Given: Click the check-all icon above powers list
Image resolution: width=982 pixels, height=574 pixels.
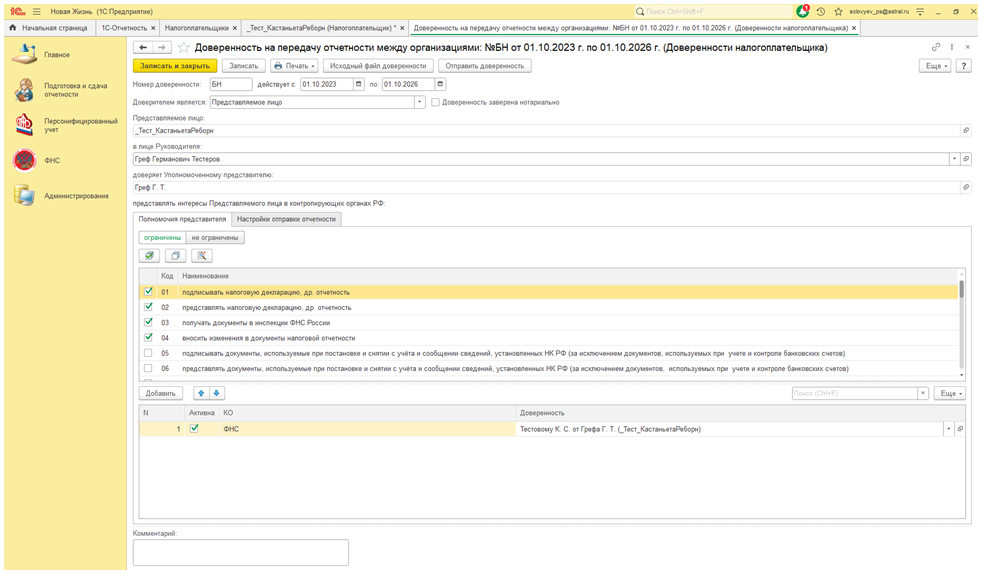Looking at the screenshot, I should tap(149, 256).
